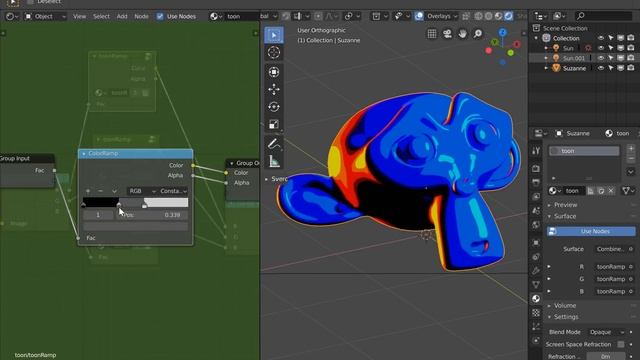Screen dimensions: 640x360
Task: Click the outliner search magnifier field
Action: (604, 16)
